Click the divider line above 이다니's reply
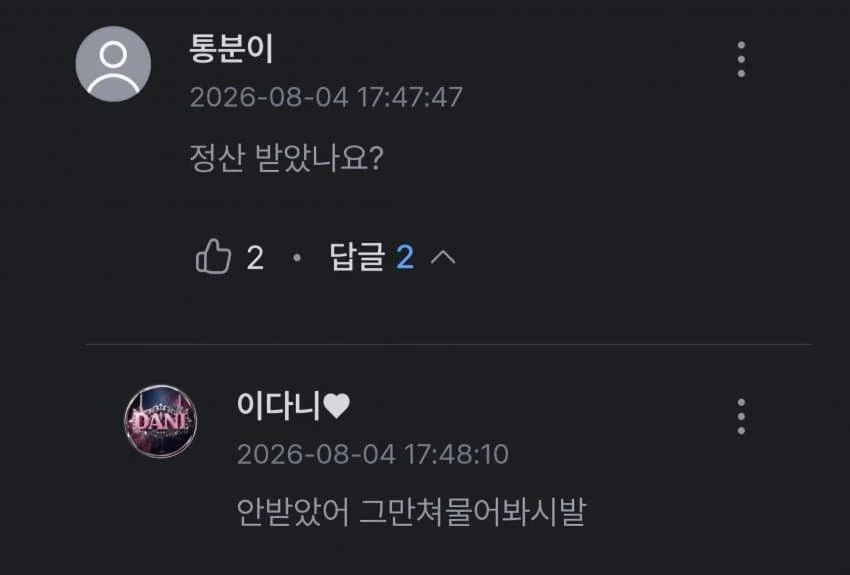The image size is (850, 575). pos(448,345)
